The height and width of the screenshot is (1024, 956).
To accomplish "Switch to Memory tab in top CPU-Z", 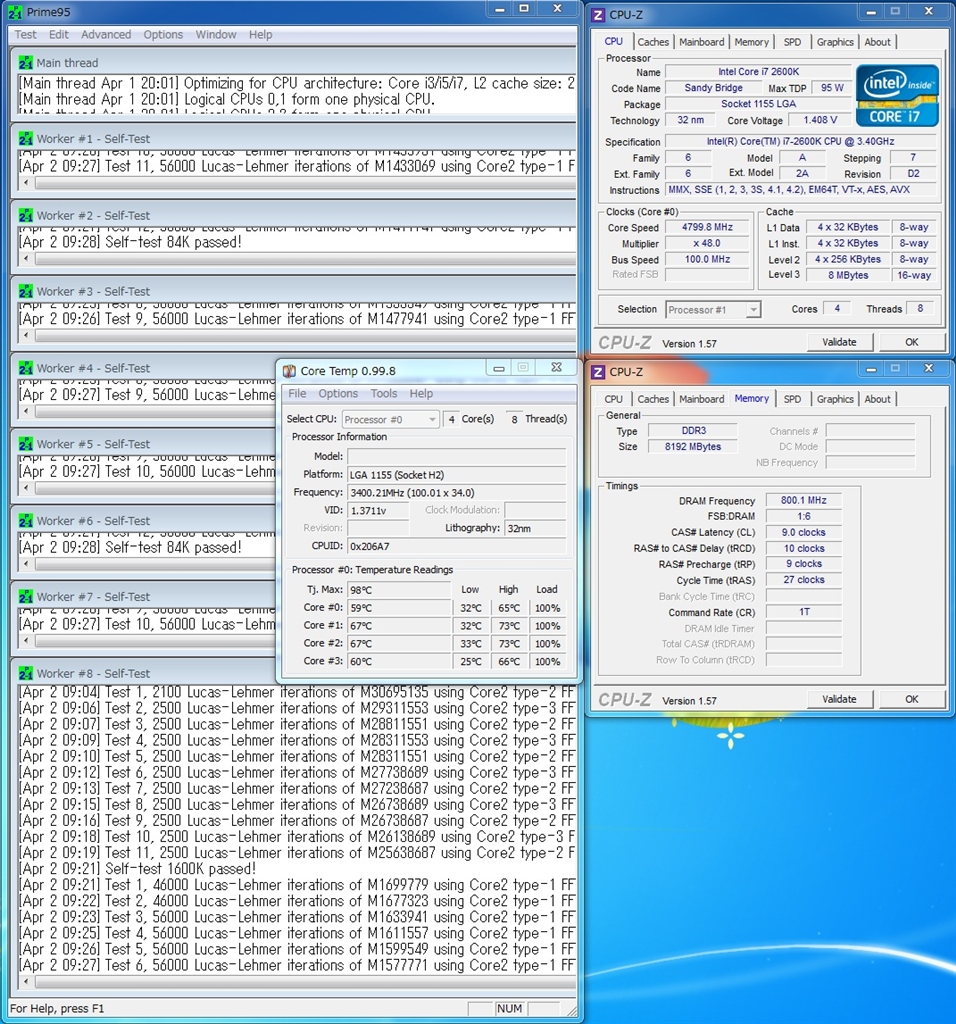I will click(752, 42).
